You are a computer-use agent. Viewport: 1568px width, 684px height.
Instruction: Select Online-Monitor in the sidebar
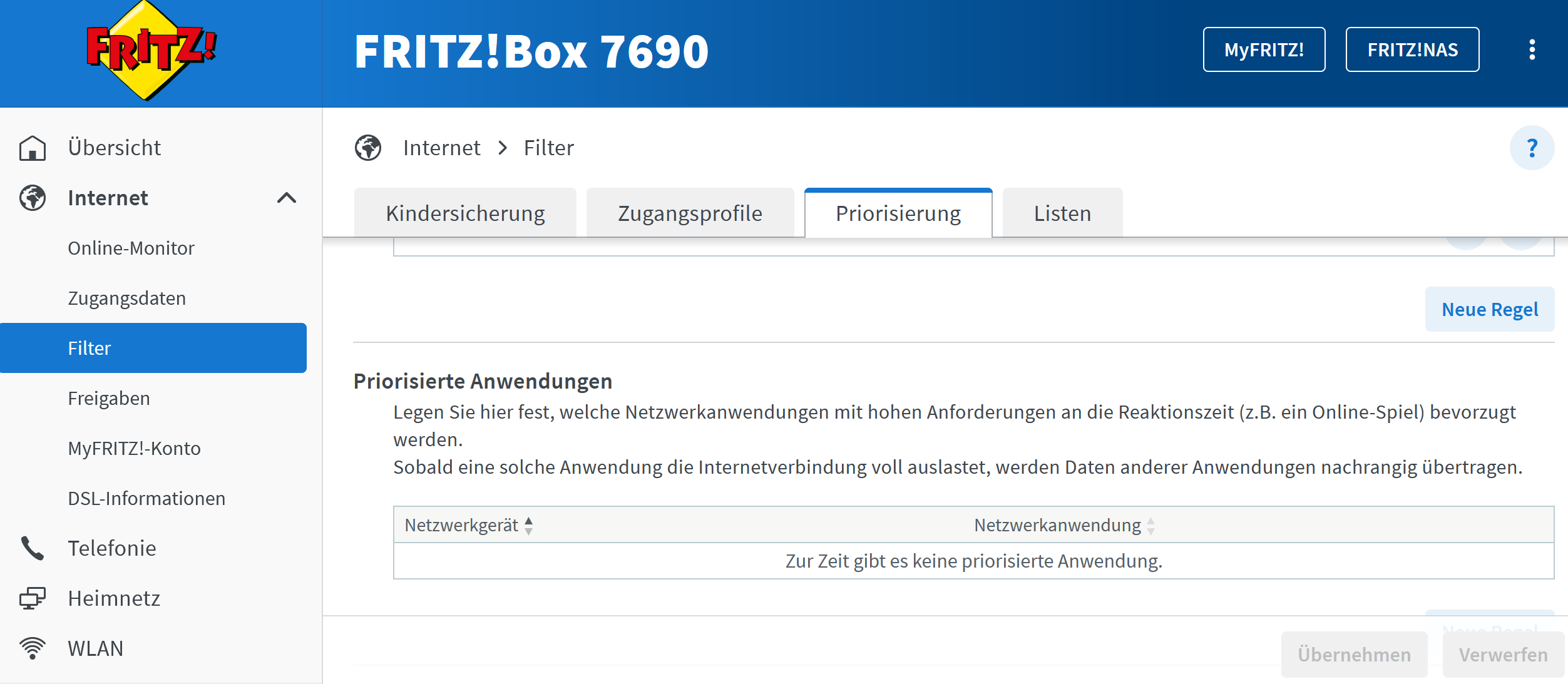point(131,248)
